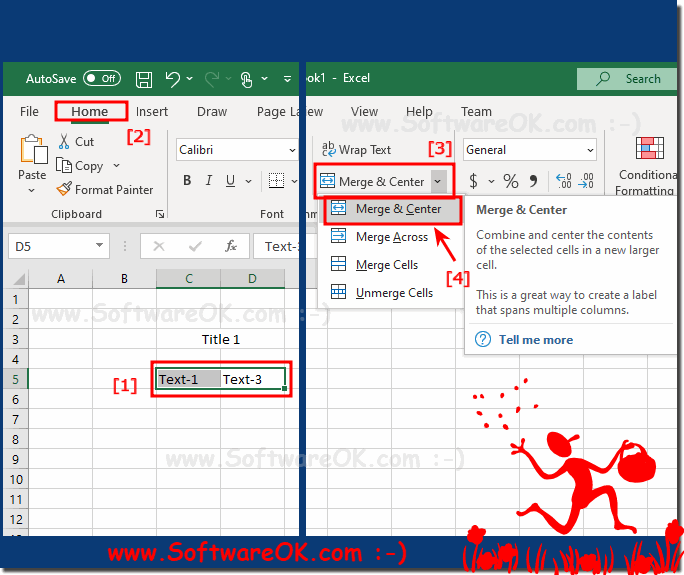
Task: Open the Merge & Center dropdown arrow
Action: tap(438, 181)
